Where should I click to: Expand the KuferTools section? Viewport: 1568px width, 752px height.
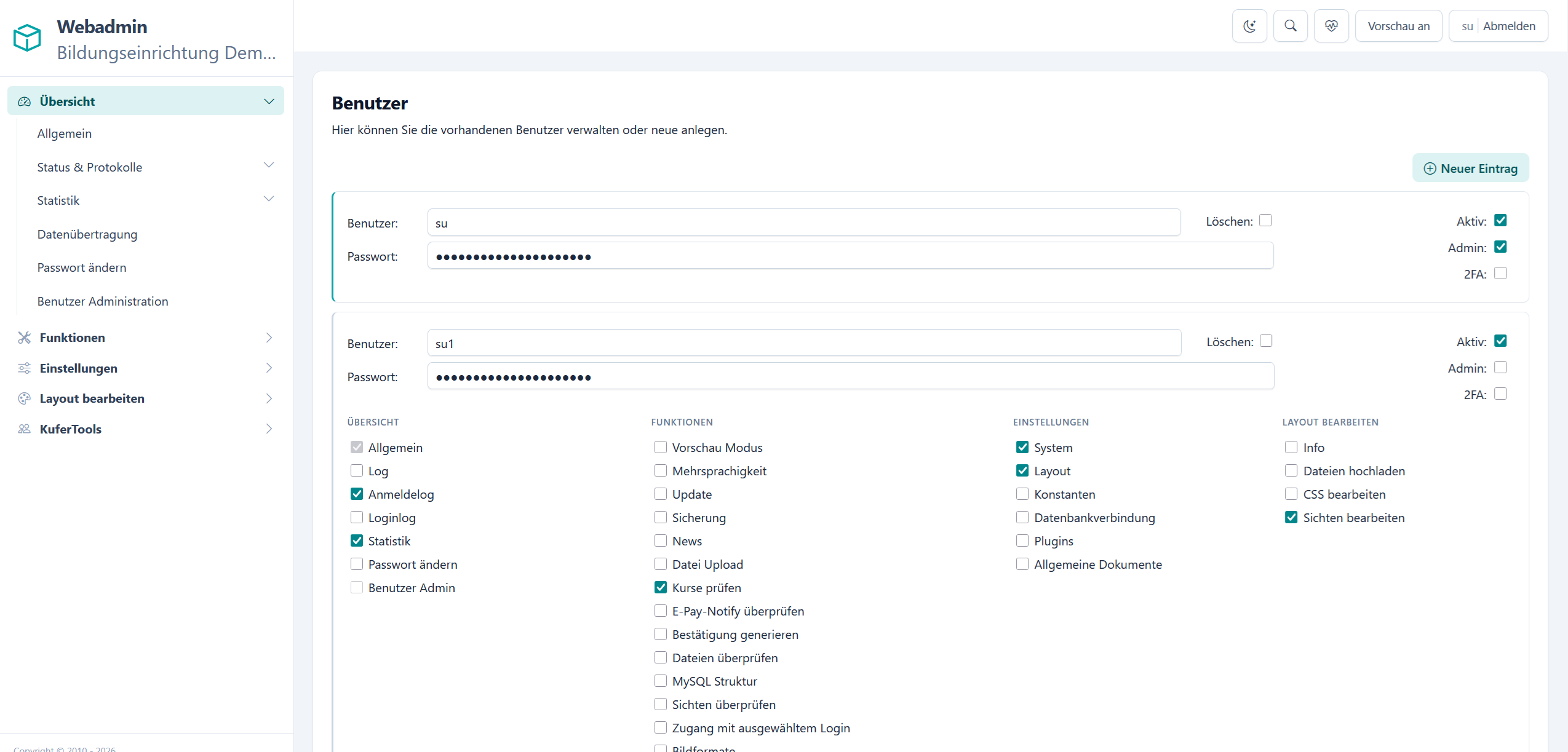click(269, 429)
